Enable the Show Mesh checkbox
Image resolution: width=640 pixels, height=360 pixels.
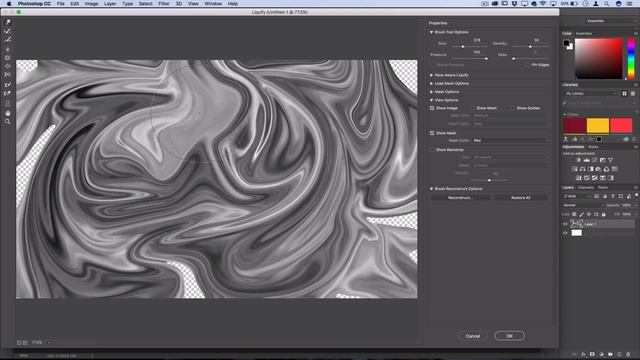coord(472,108)
